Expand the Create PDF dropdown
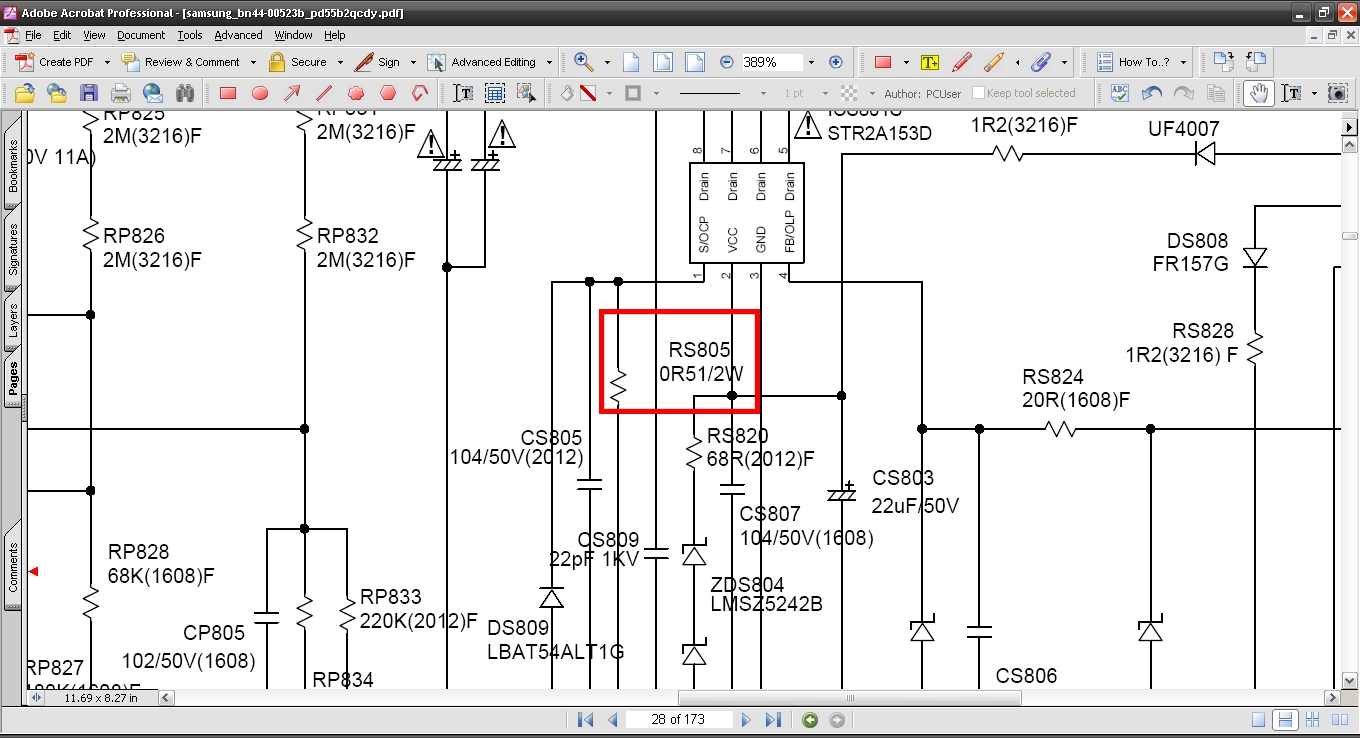 click(x=106, y=62)
